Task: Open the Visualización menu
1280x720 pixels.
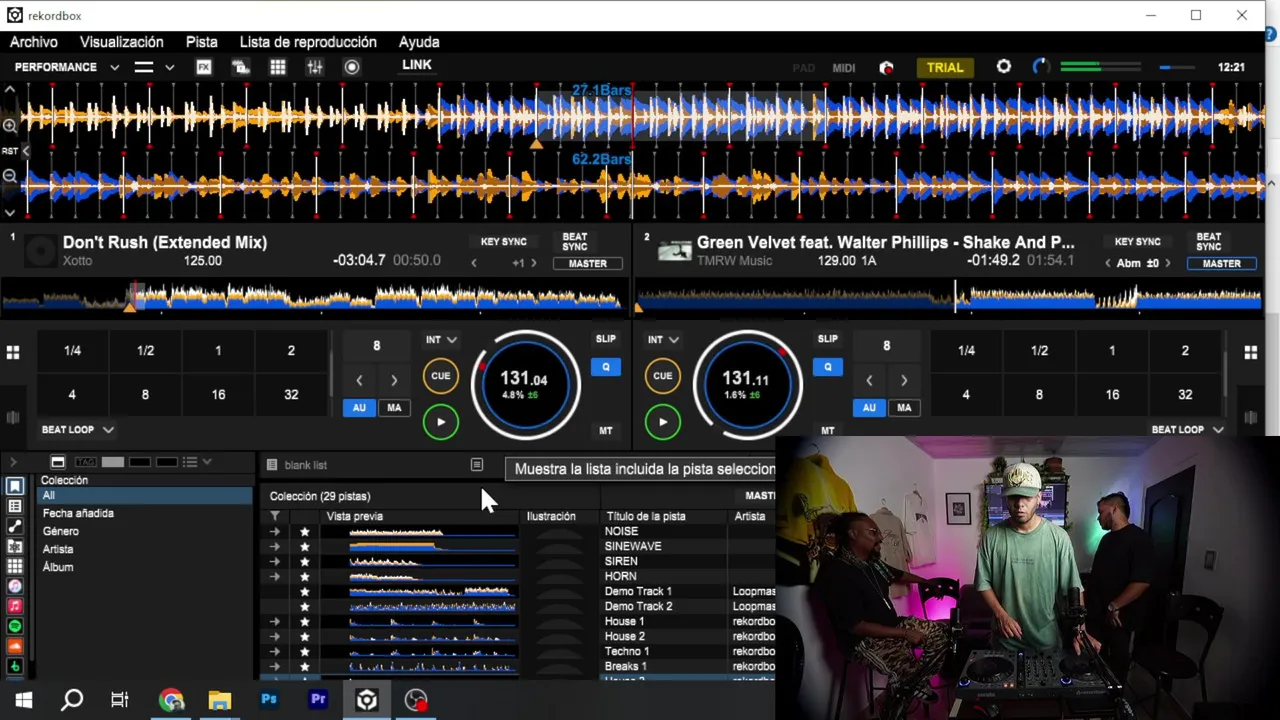Action: (122, 42)
